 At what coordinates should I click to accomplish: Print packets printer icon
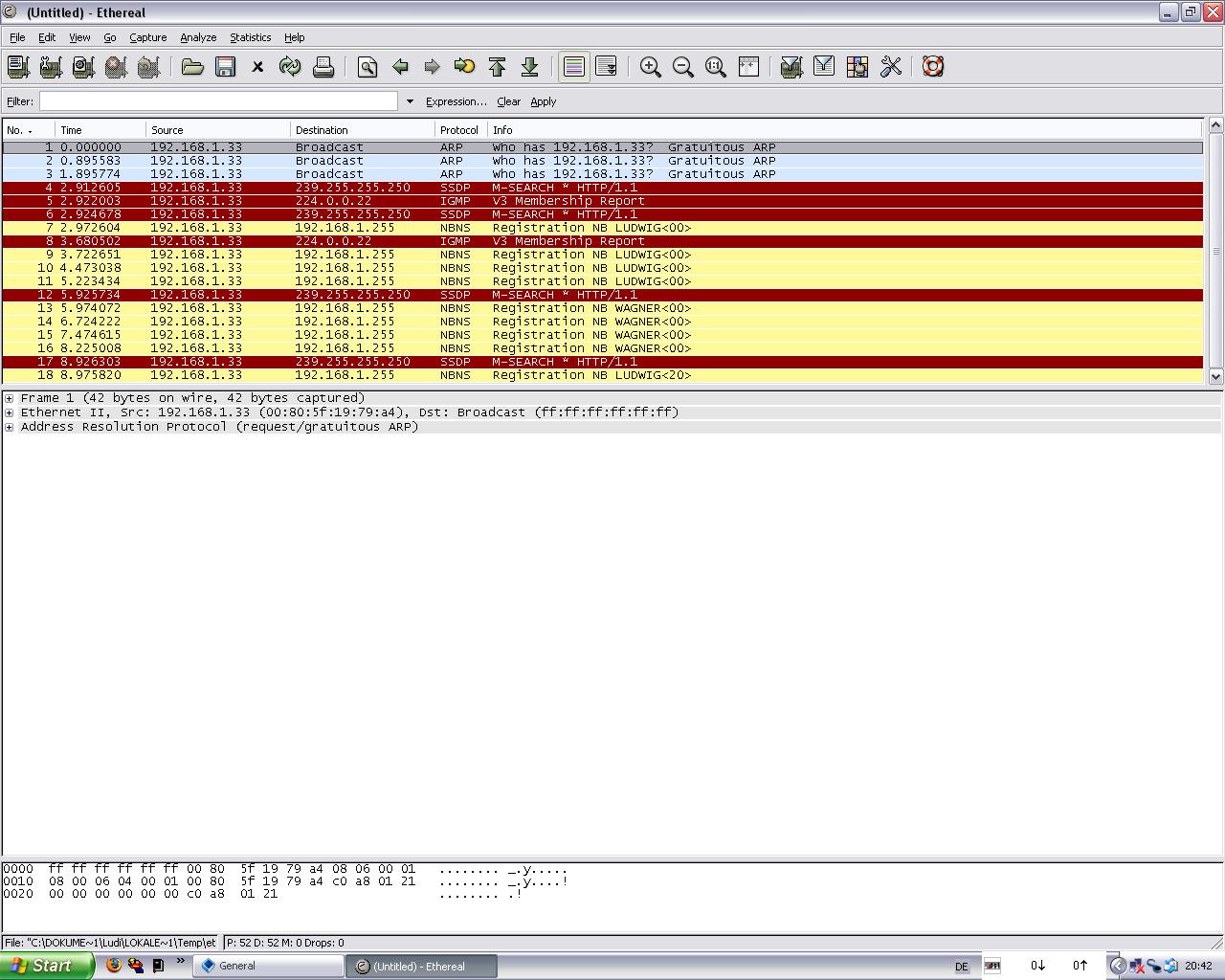click(x=323, y=66)
